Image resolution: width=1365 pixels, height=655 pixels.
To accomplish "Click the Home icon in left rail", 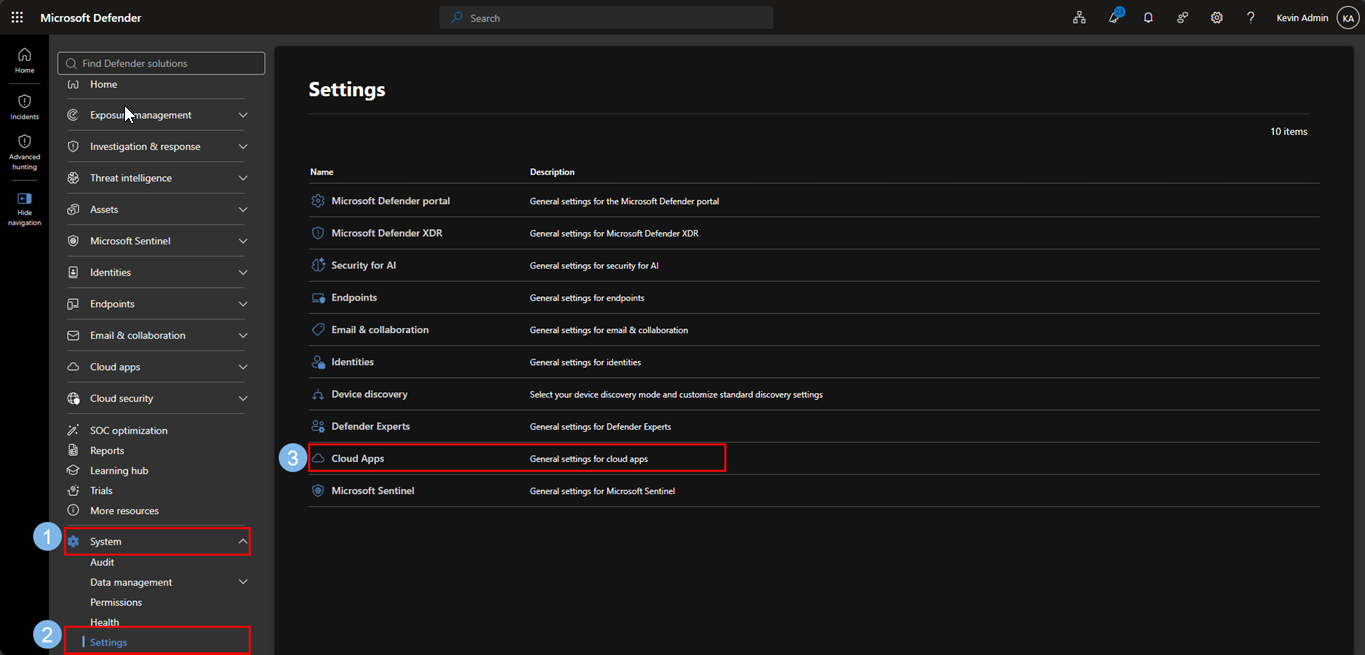I will 24,55.
